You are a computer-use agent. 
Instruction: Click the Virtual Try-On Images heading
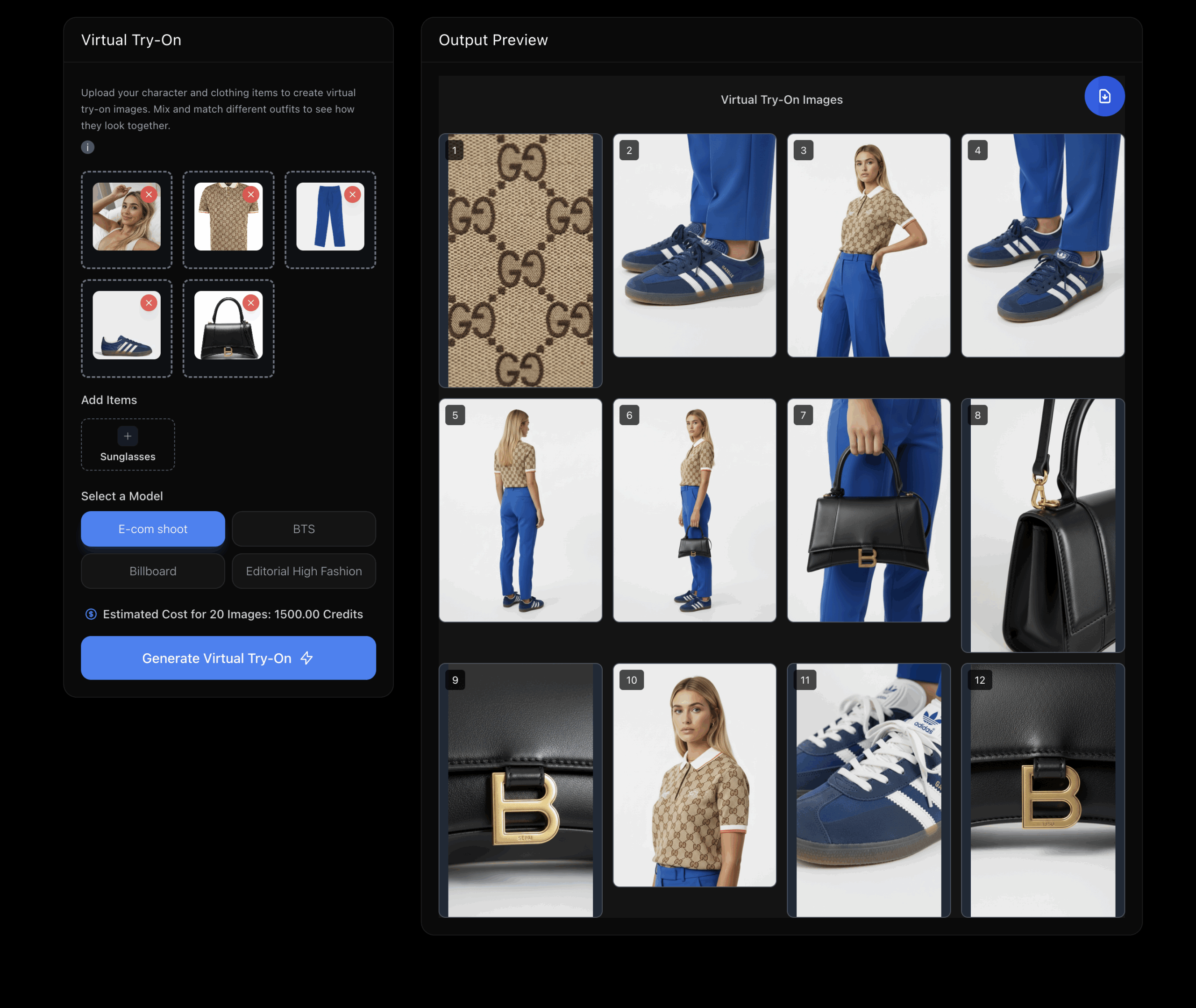[x=781, y=100]
